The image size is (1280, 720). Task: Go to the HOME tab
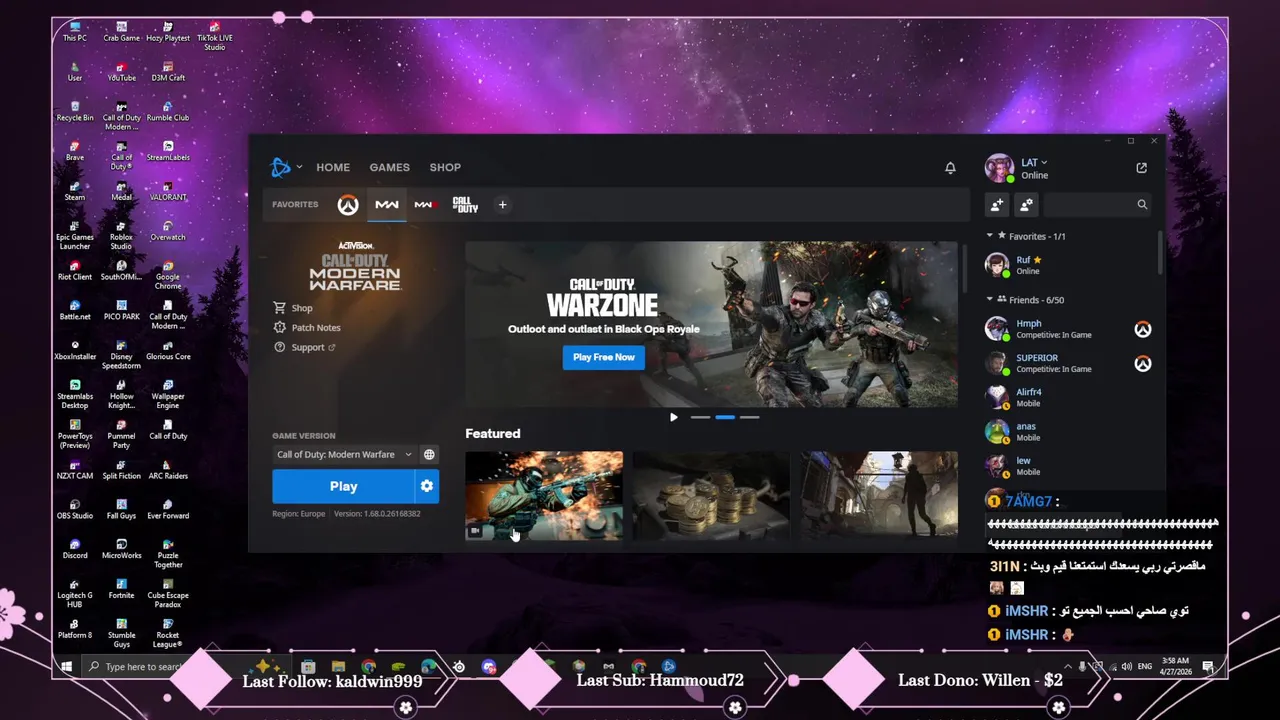point(333,167)
